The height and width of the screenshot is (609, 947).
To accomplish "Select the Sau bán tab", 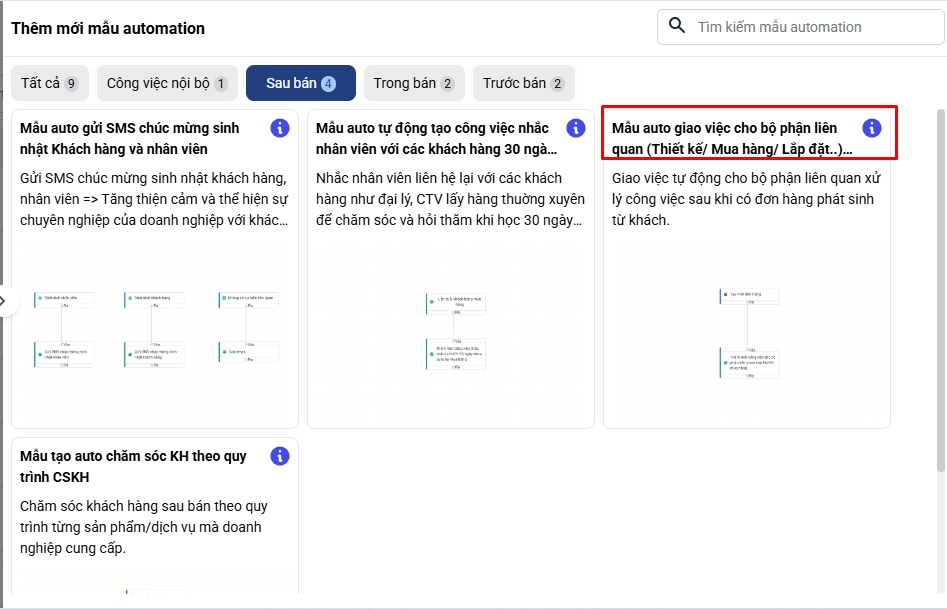I will (x=300, y=83).
